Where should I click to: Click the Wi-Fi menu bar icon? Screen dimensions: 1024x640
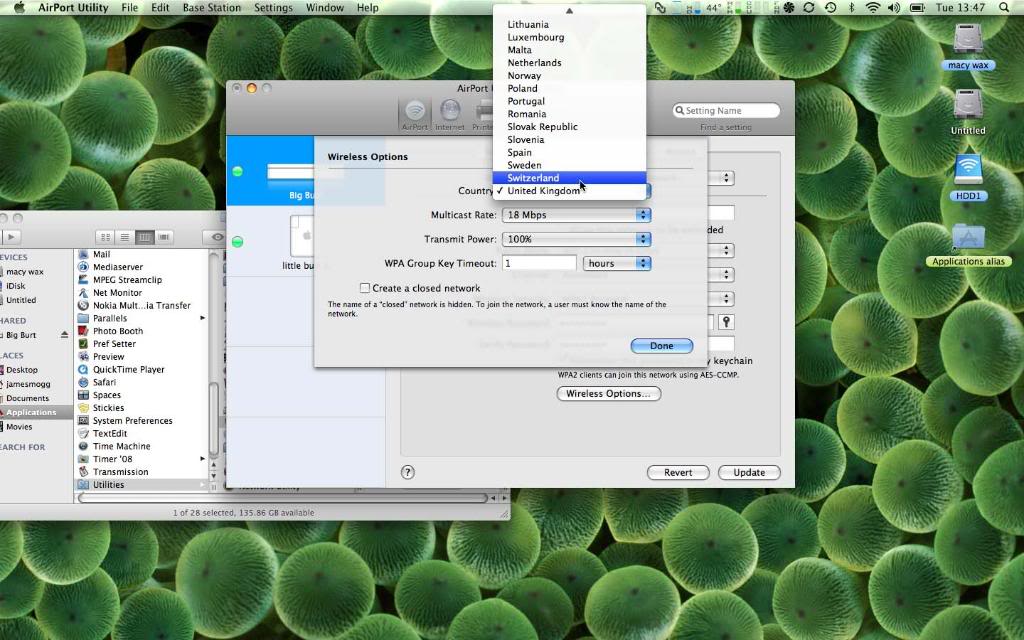[x=872, y=8]
